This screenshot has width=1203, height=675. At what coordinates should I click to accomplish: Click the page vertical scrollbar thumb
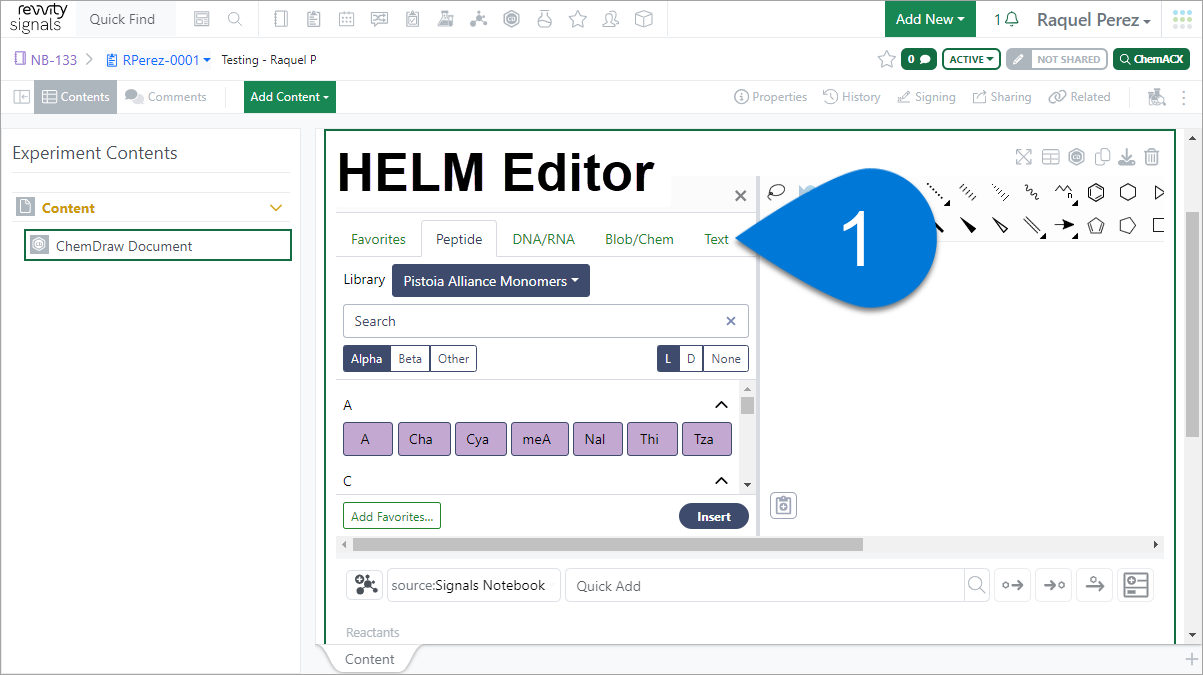click(x=1191, y=324)
